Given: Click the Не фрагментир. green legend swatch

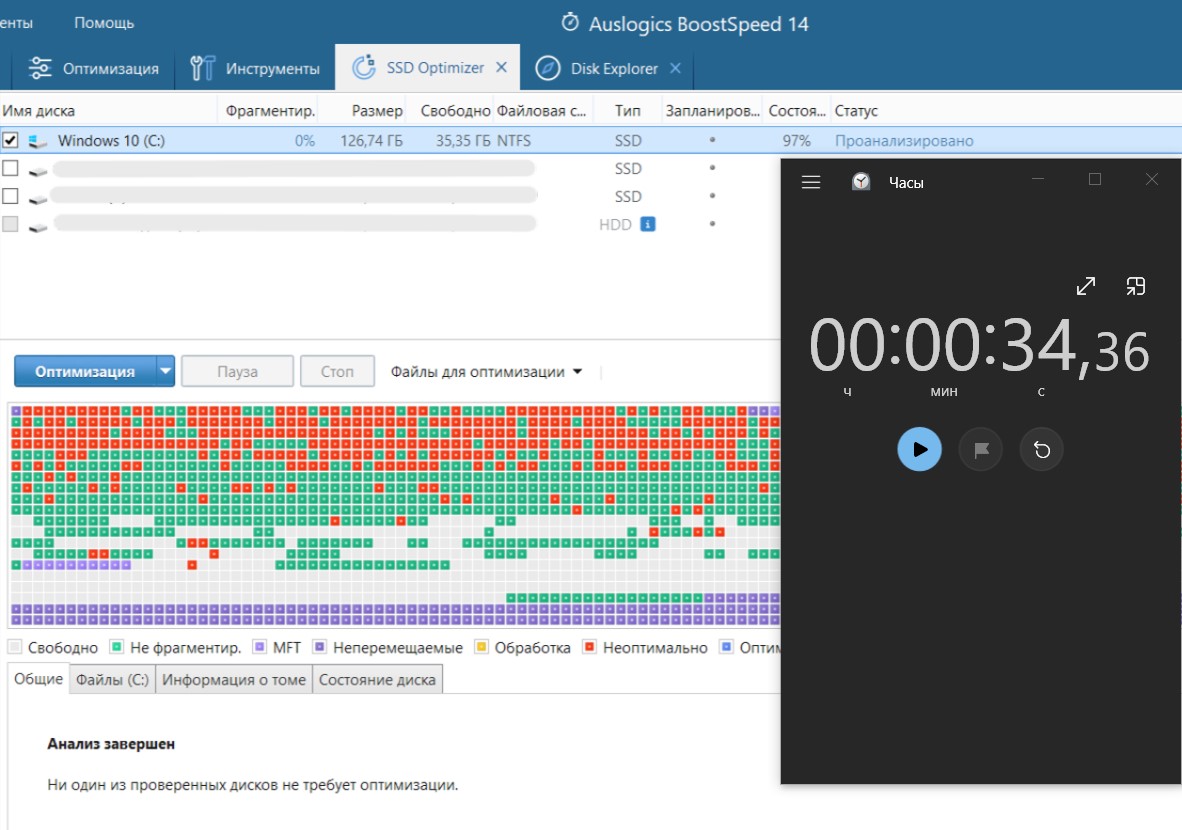Looking at the screenshot, I should pos(116,647).
